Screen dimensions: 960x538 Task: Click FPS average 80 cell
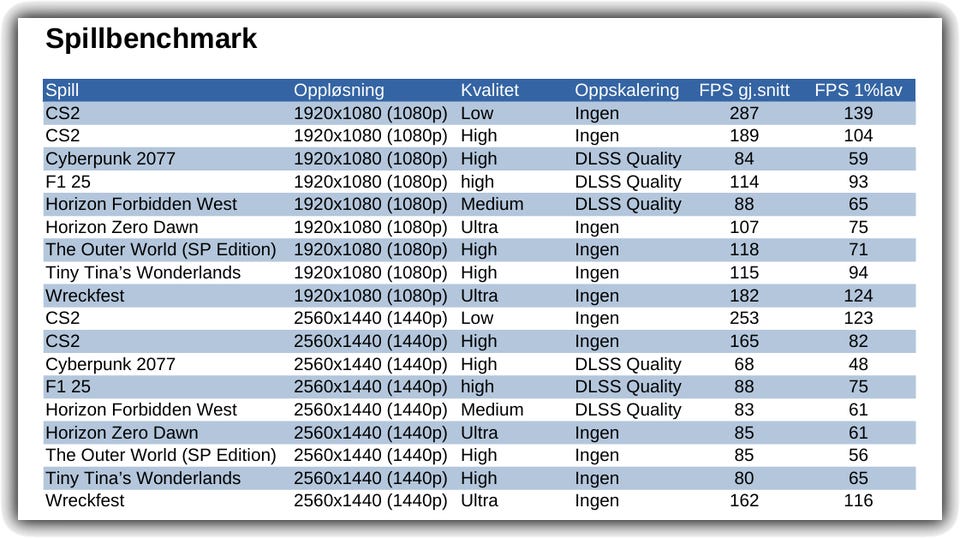point(744,478)
